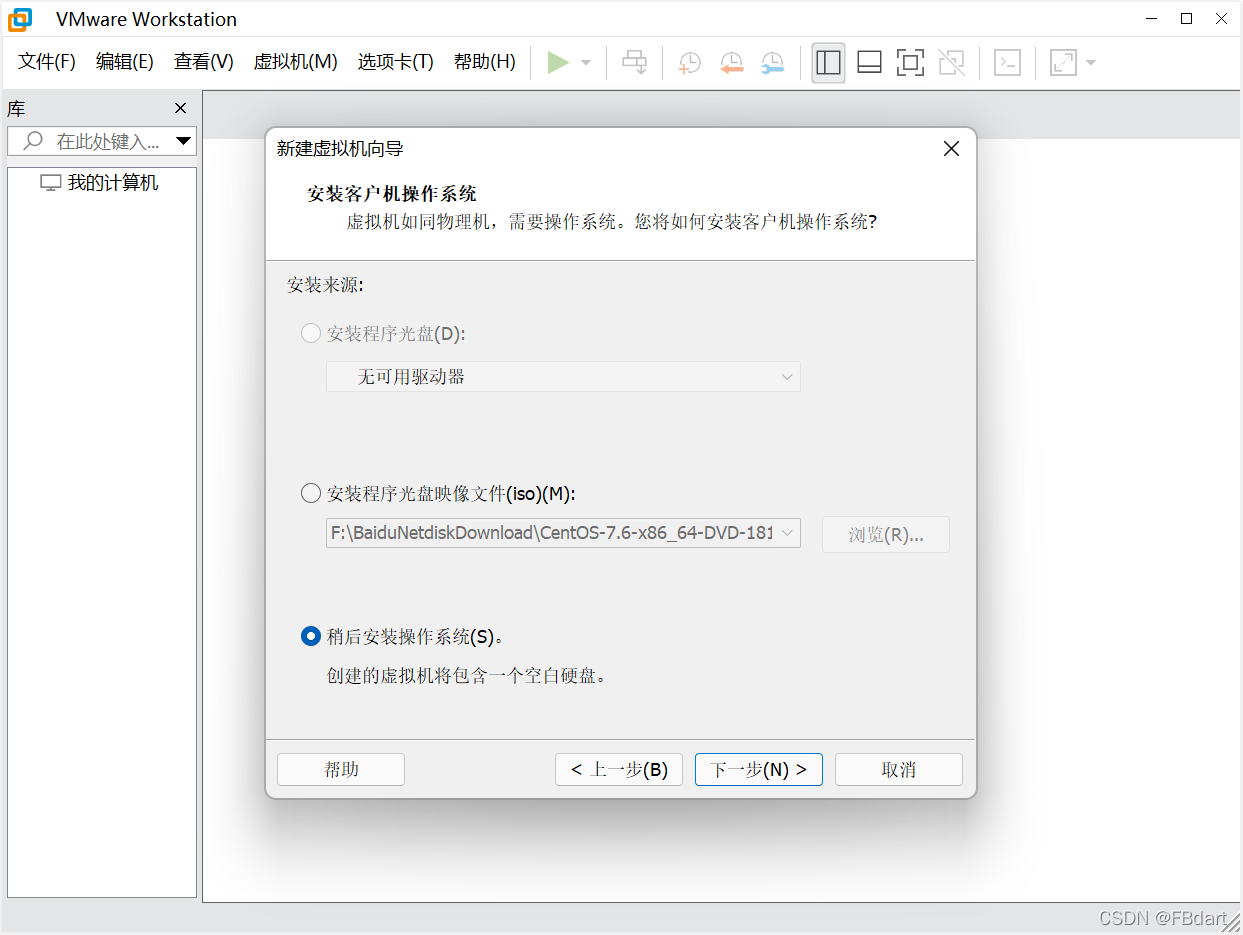Screen dimensions: 1243x935
Task: Click the 安装客户机操作系统 heading
Action: (392, 194)
